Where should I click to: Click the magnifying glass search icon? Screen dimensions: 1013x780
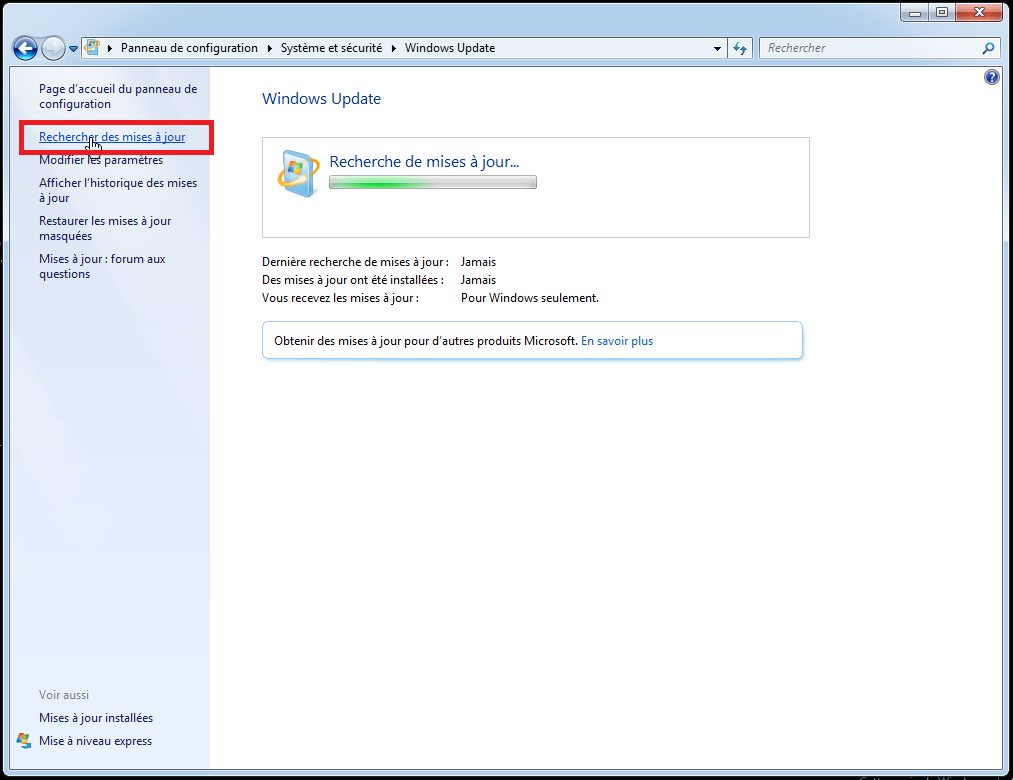point(988,48)
